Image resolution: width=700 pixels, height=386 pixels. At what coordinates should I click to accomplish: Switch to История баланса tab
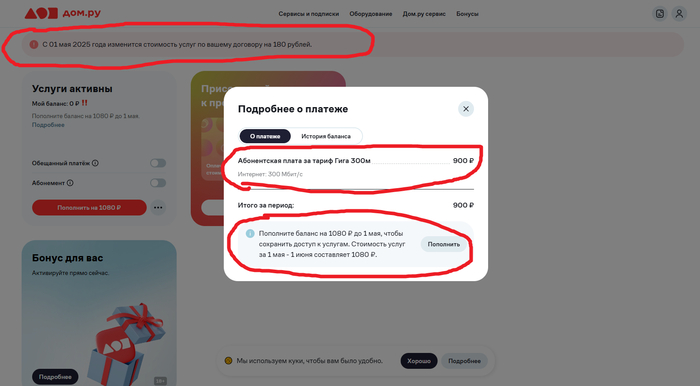pyautogui.click(x=326, y=136)
